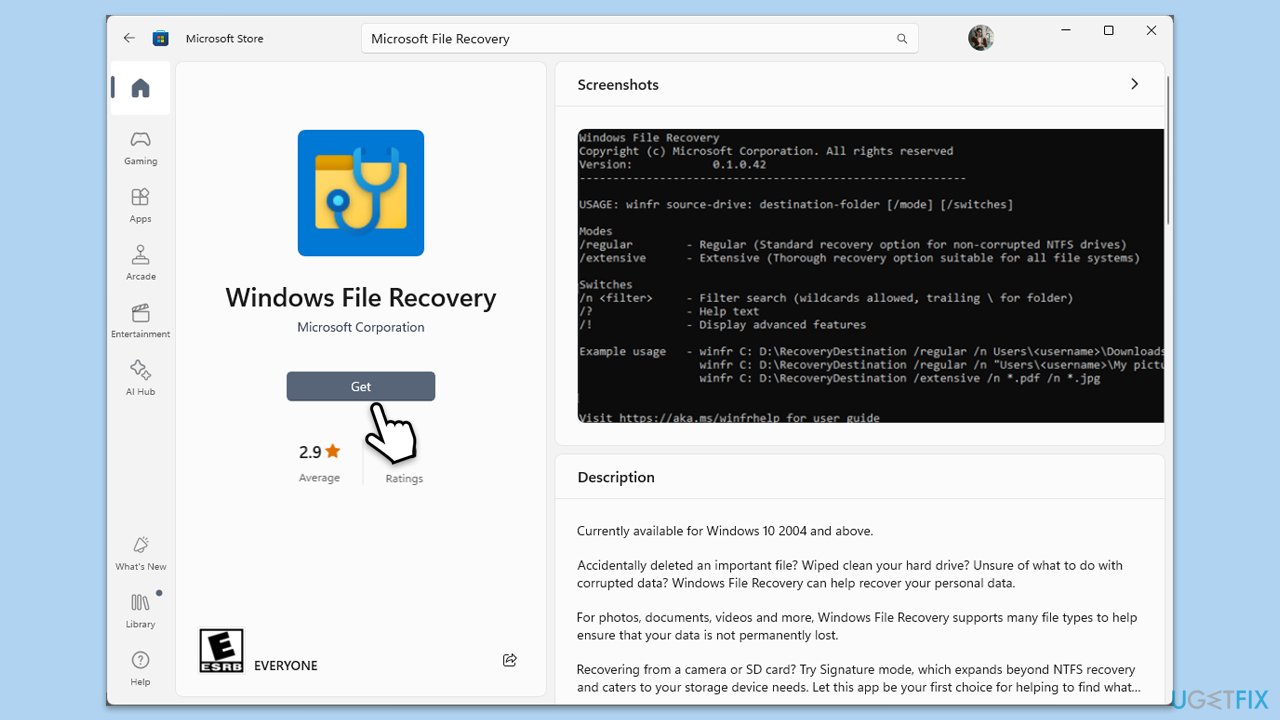Click the vertical scrollbar on the right

point(1168,150)
